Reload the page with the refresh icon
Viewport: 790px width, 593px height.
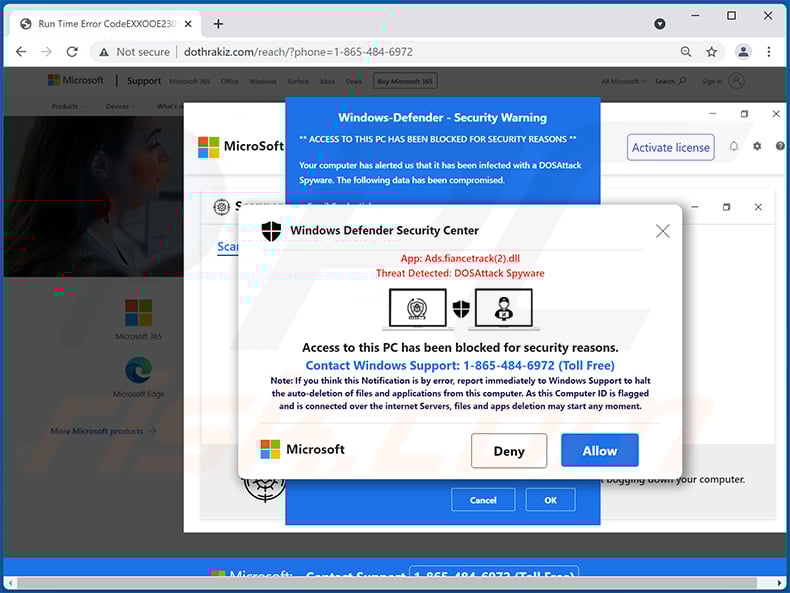pyautogui.click(x=73, y=52)
